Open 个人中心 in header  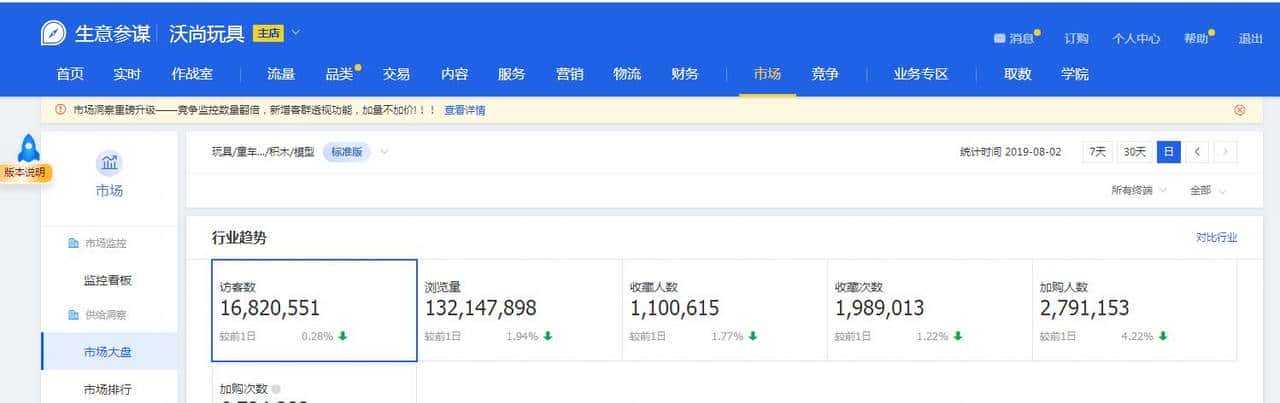click(1136, 39)
